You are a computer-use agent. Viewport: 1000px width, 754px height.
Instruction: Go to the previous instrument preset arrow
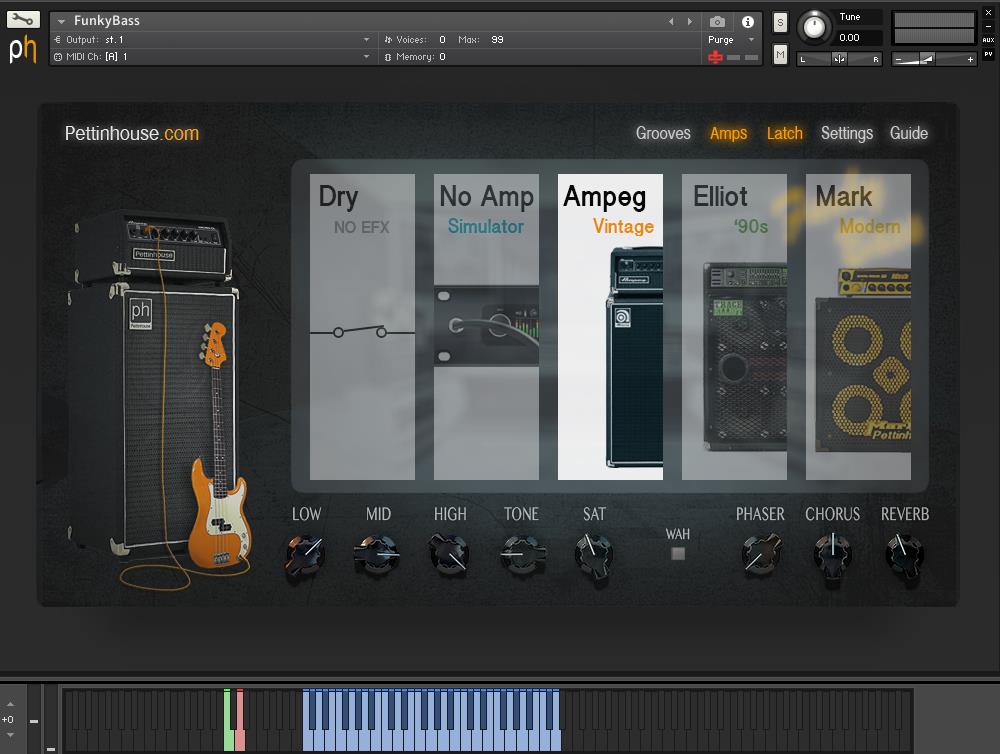tap(671, 21)
